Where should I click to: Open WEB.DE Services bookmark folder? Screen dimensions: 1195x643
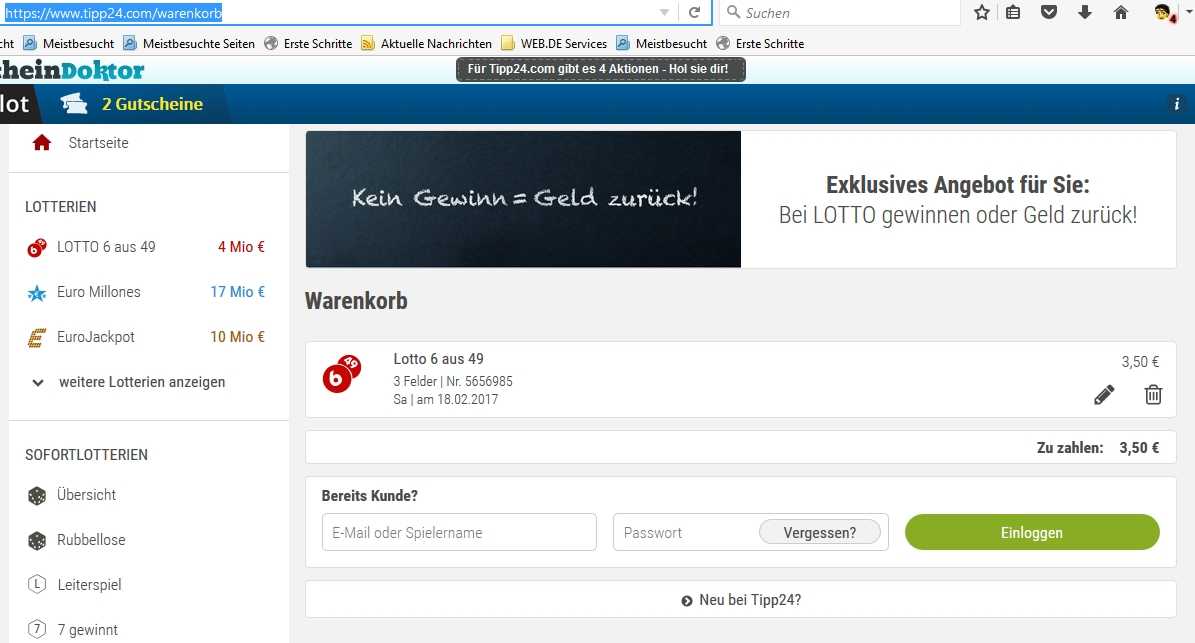click(554, 43)
